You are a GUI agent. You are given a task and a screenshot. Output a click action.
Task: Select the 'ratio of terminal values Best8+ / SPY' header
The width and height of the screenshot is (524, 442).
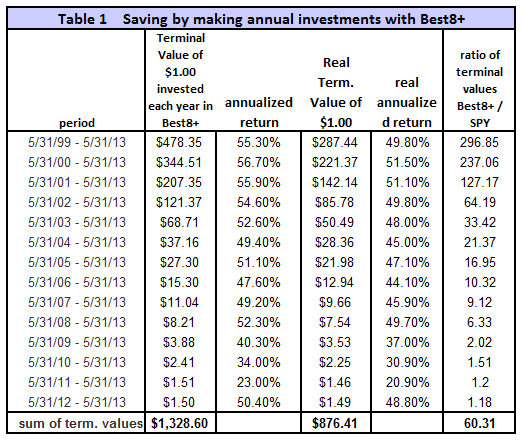[480, 89]
